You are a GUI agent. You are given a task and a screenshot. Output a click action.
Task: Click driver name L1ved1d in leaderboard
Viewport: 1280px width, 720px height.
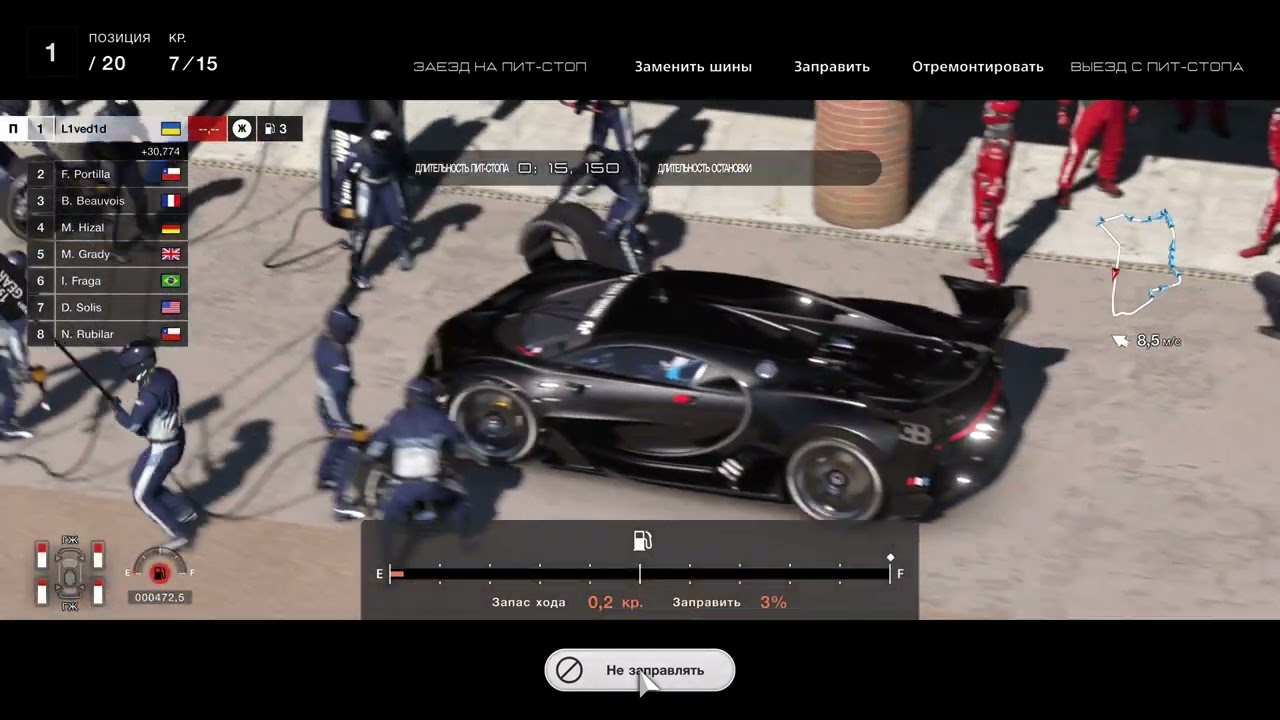tap(84, 129)
